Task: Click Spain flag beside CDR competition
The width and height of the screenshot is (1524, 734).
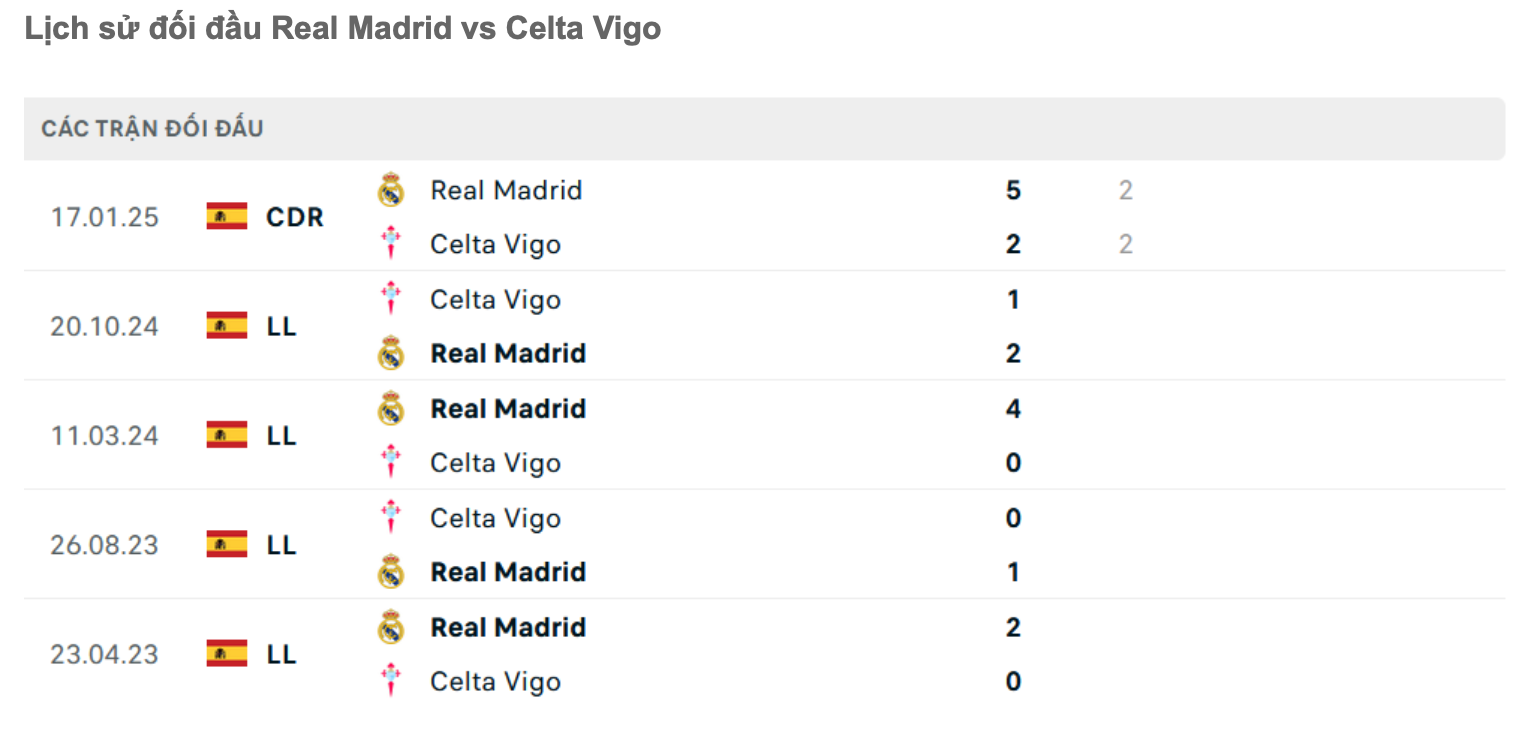Action: [227, 216]
